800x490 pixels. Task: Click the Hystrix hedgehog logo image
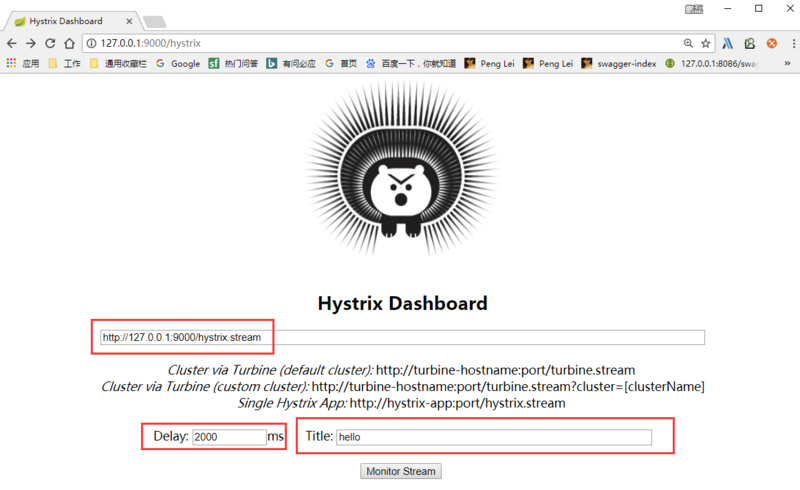(x=402, y=168)
